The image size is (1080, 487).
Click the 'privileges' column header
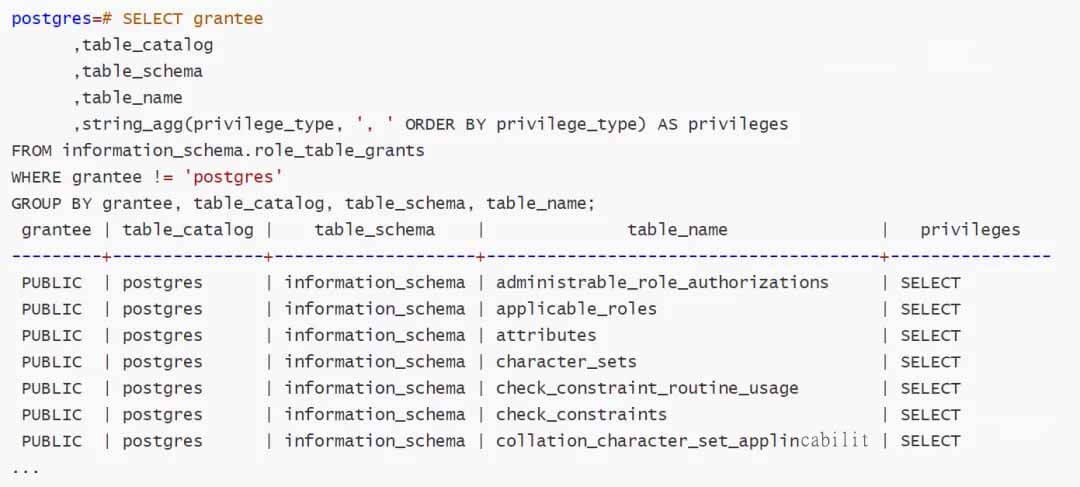point(970,230)
